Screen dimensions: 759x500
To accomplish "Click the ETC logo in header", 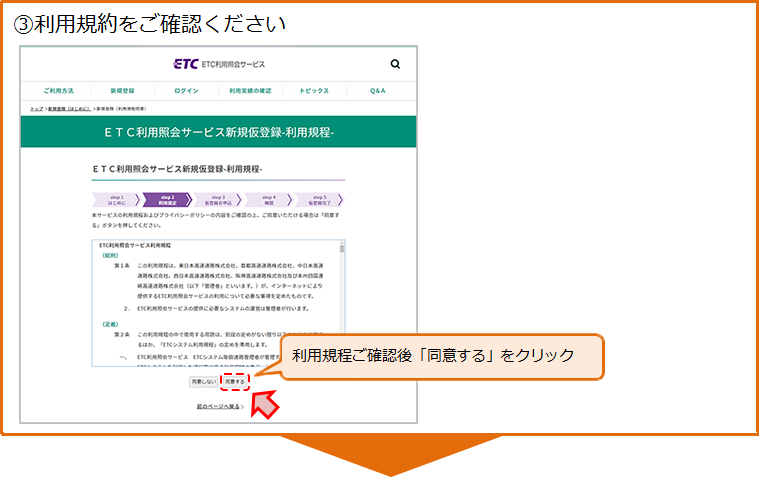I will 219,64.
